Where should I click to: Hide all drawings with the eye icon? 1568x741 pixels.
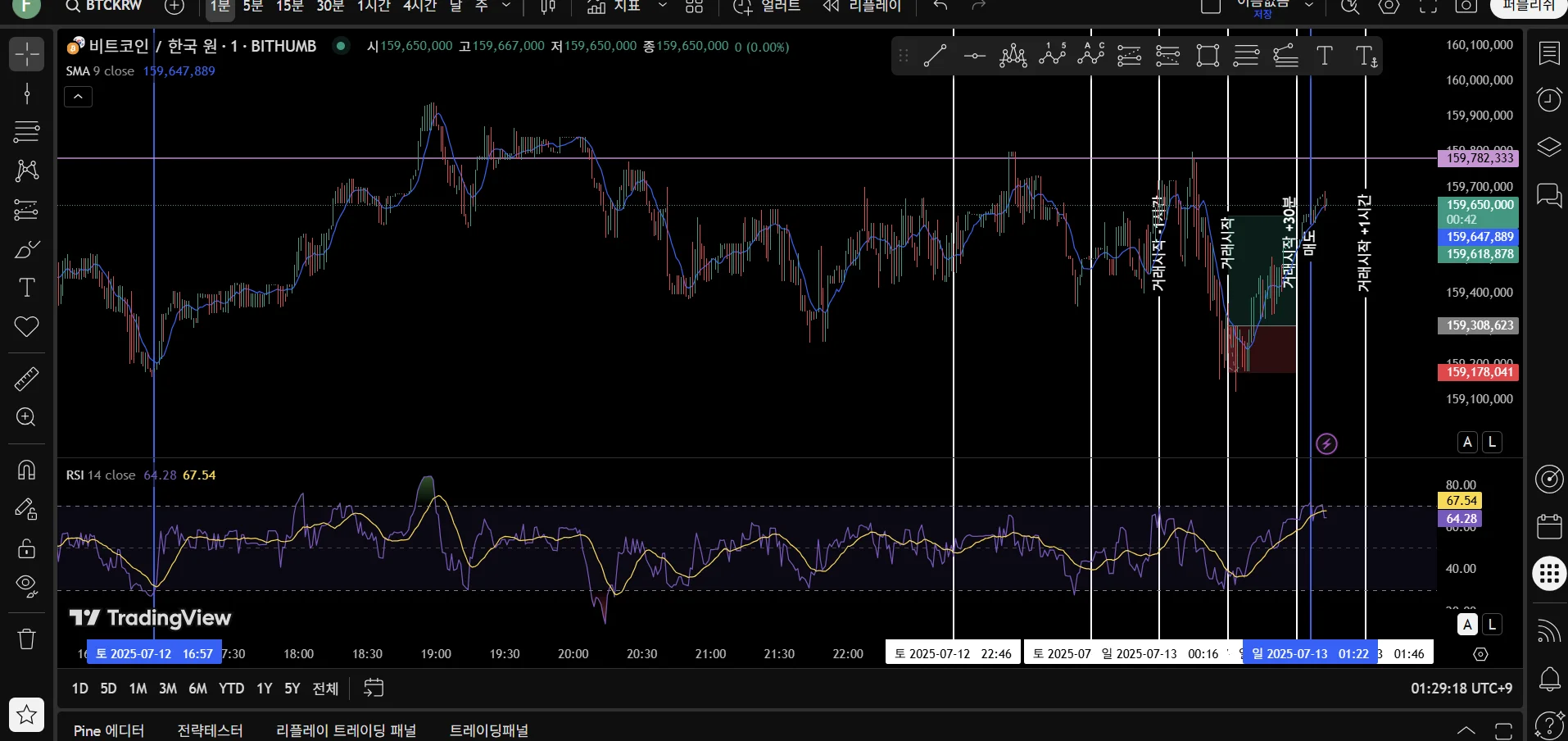[x=26, y=584]
